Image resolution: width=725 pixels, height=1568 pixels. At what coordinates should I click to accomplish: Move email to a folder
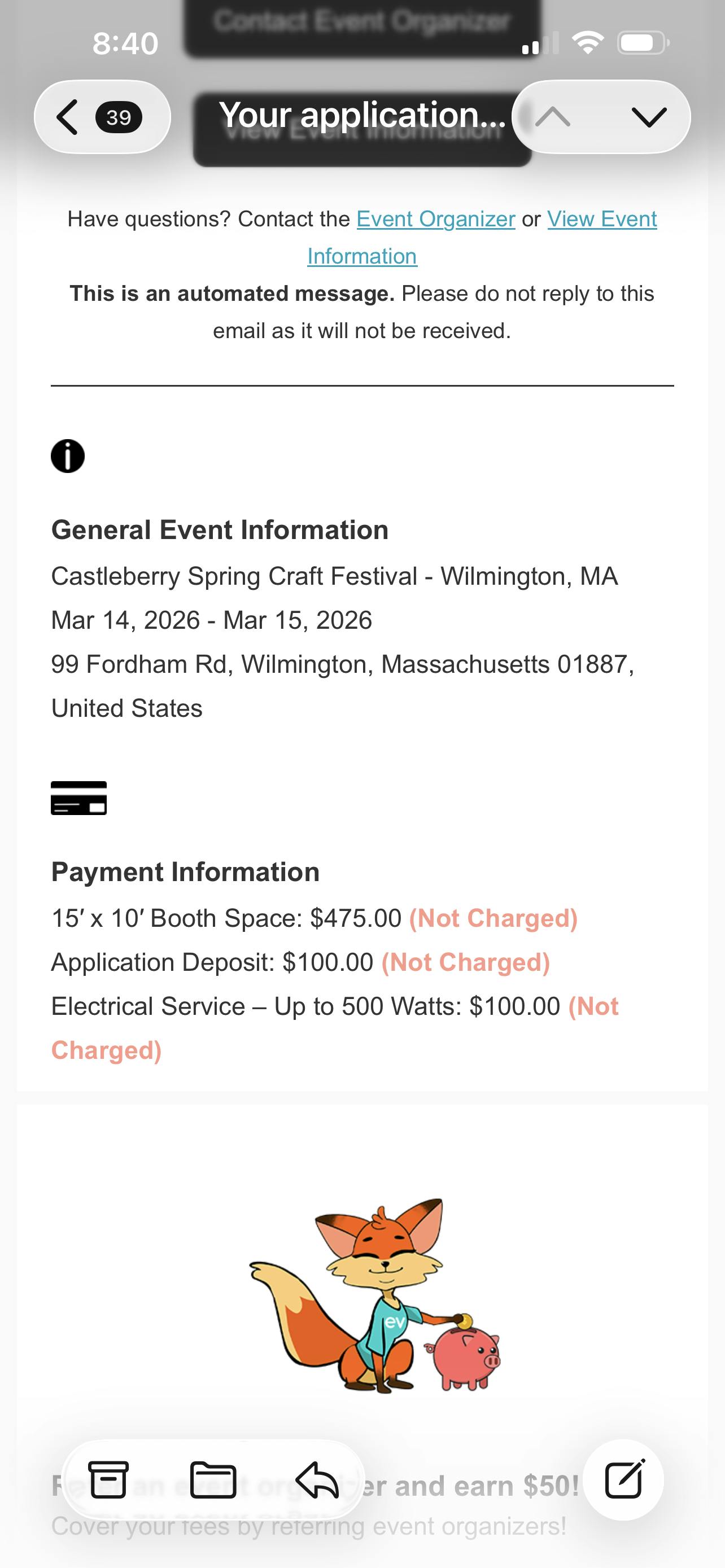[213, 1480]
